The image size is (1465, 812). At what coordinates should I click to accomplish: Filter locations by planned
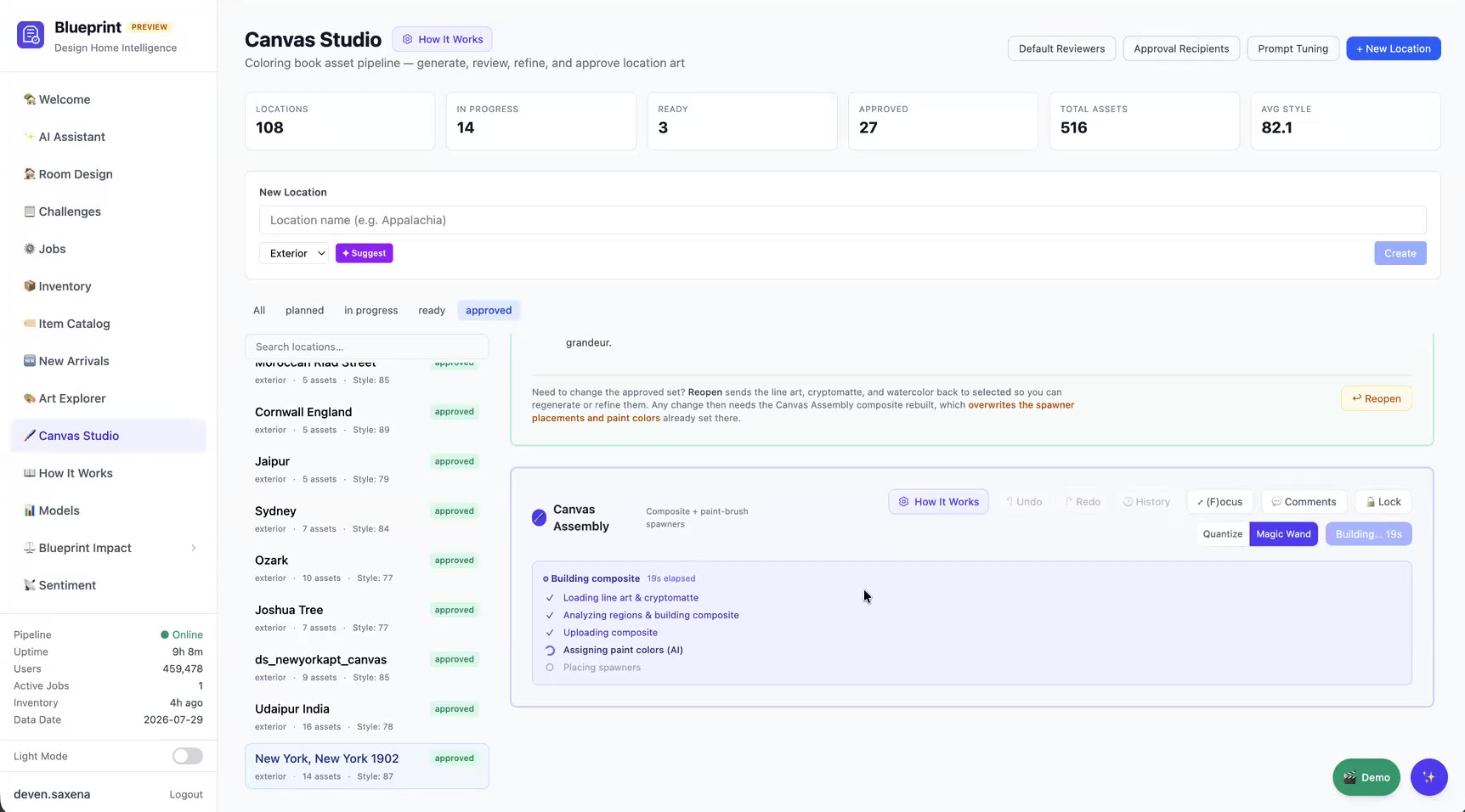point(304,310)
